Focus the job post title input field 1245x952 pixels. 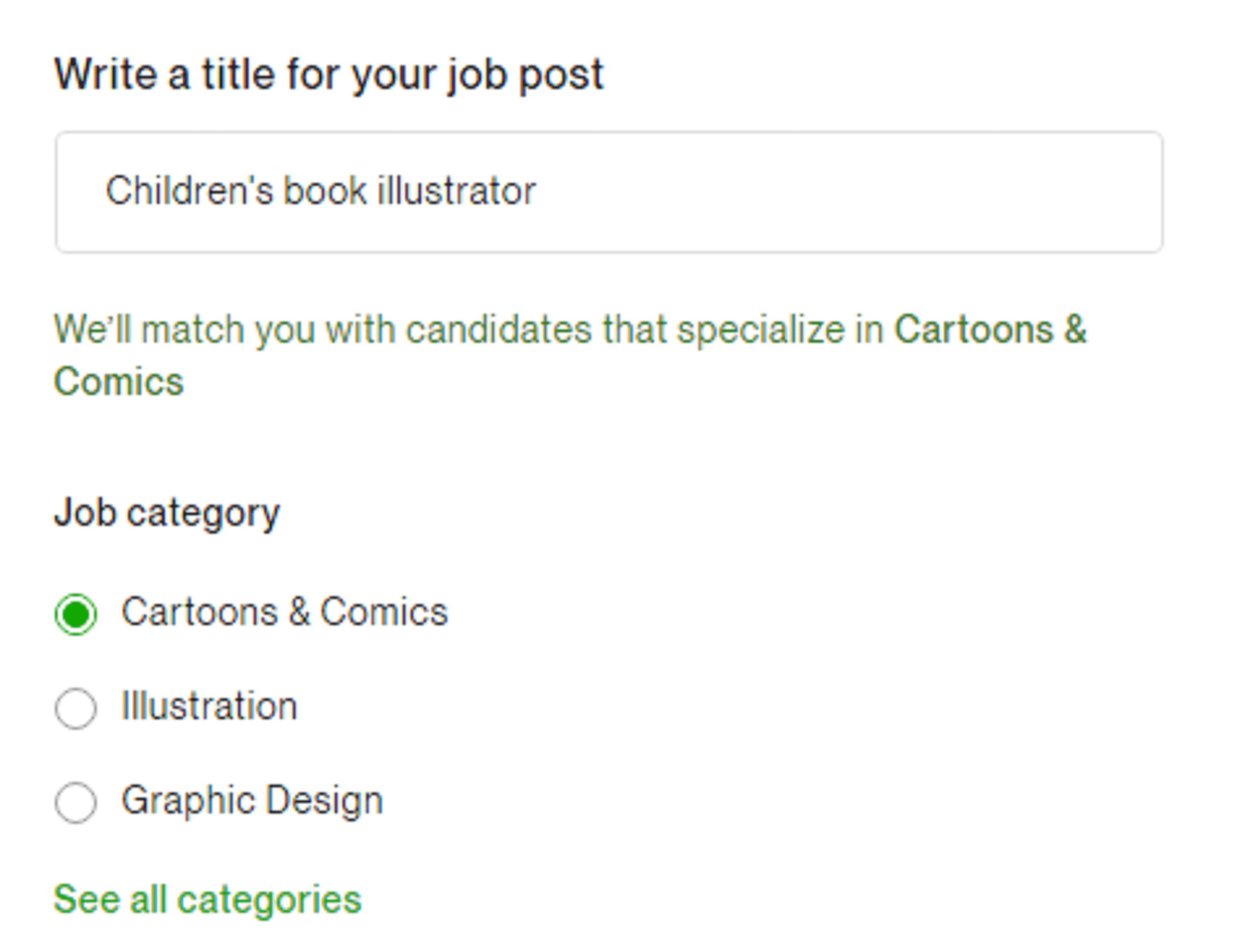pyautogui.click(x=609, y=192)
